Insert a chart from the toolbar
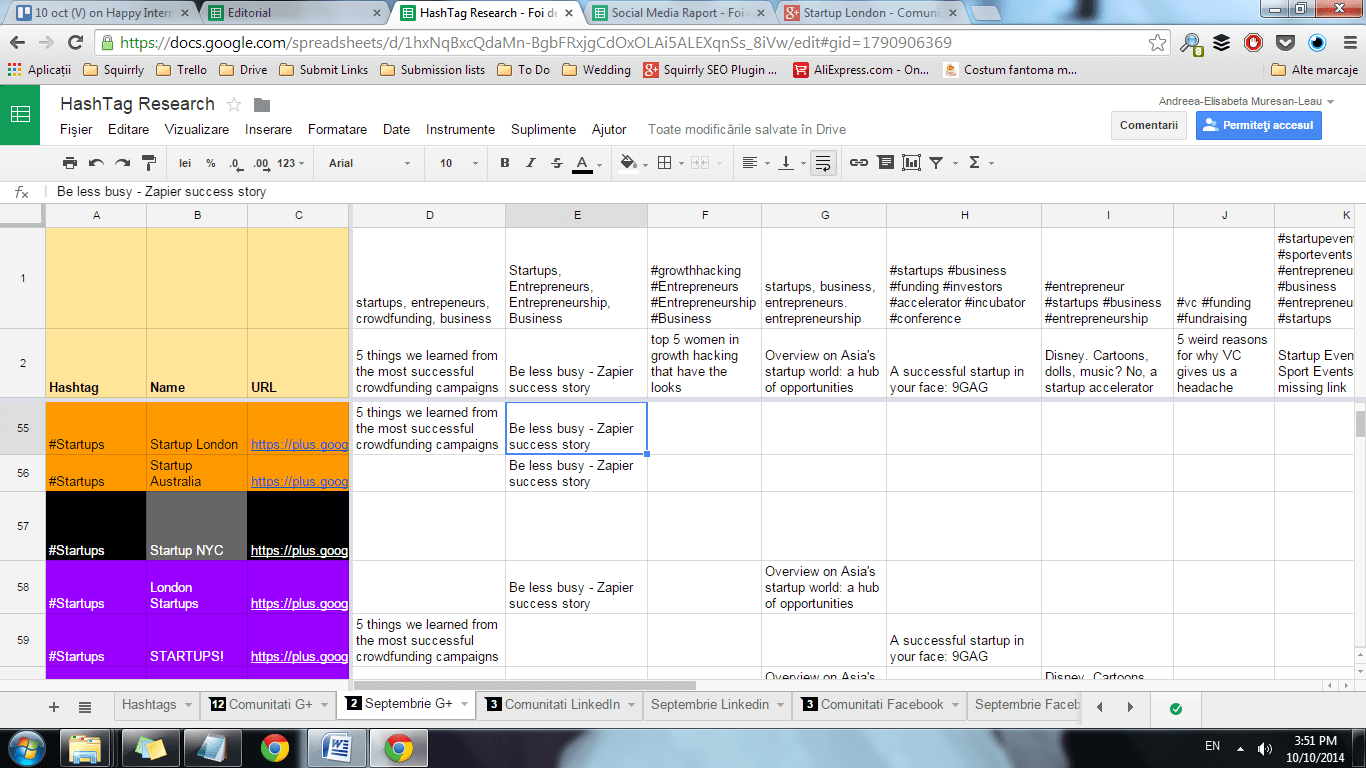1366x768 pixels. [911, 163]
